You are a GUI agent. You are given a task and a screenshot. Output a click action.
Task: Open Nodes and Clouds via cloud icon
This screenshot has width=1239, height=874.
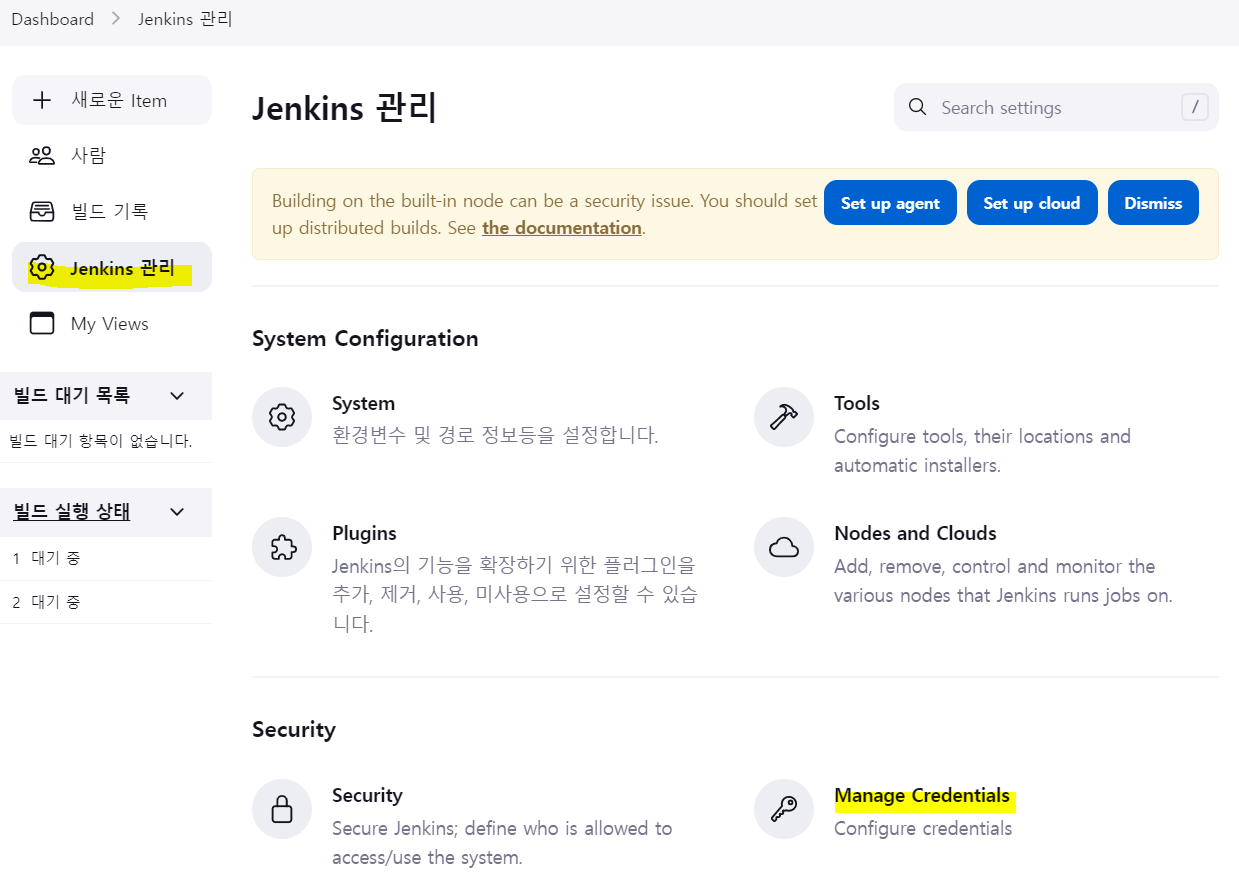click(x=784, y=547)
